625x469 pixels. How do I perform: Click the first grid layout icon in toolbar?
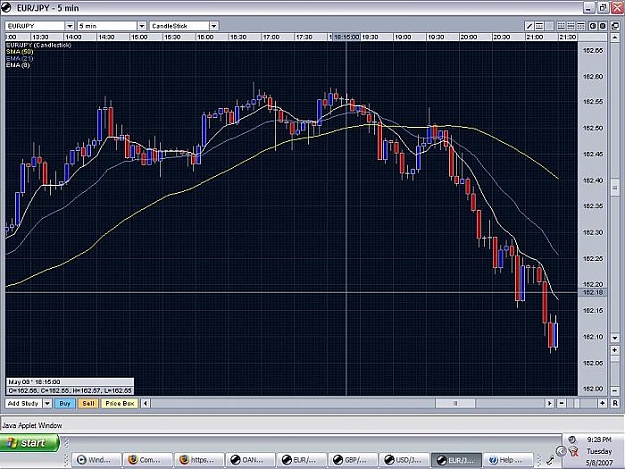[561, 26]
